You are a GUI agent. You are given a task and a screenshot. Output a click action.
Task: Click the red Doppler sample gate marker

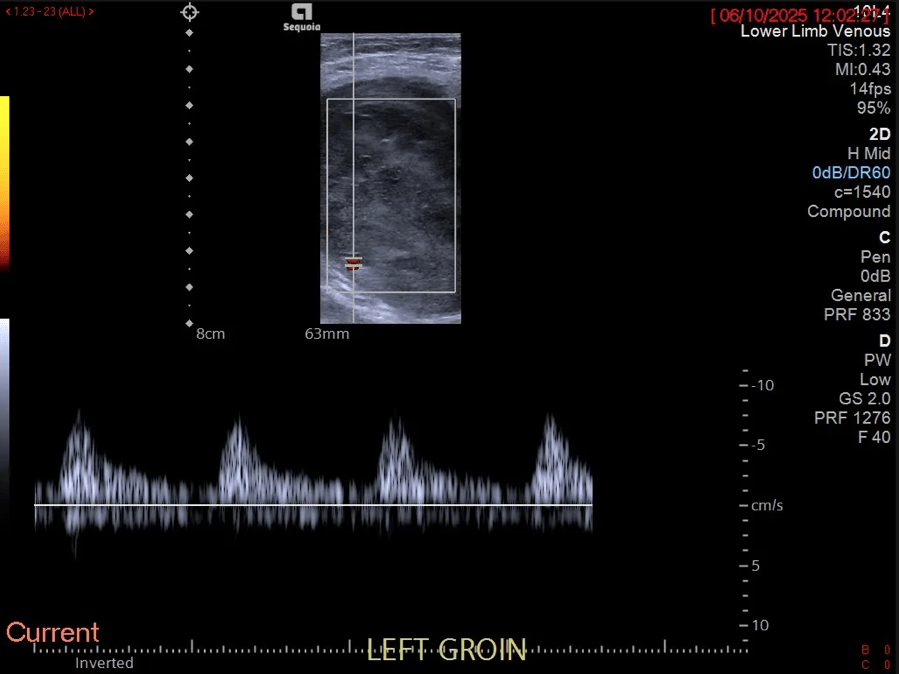point(353,263)
